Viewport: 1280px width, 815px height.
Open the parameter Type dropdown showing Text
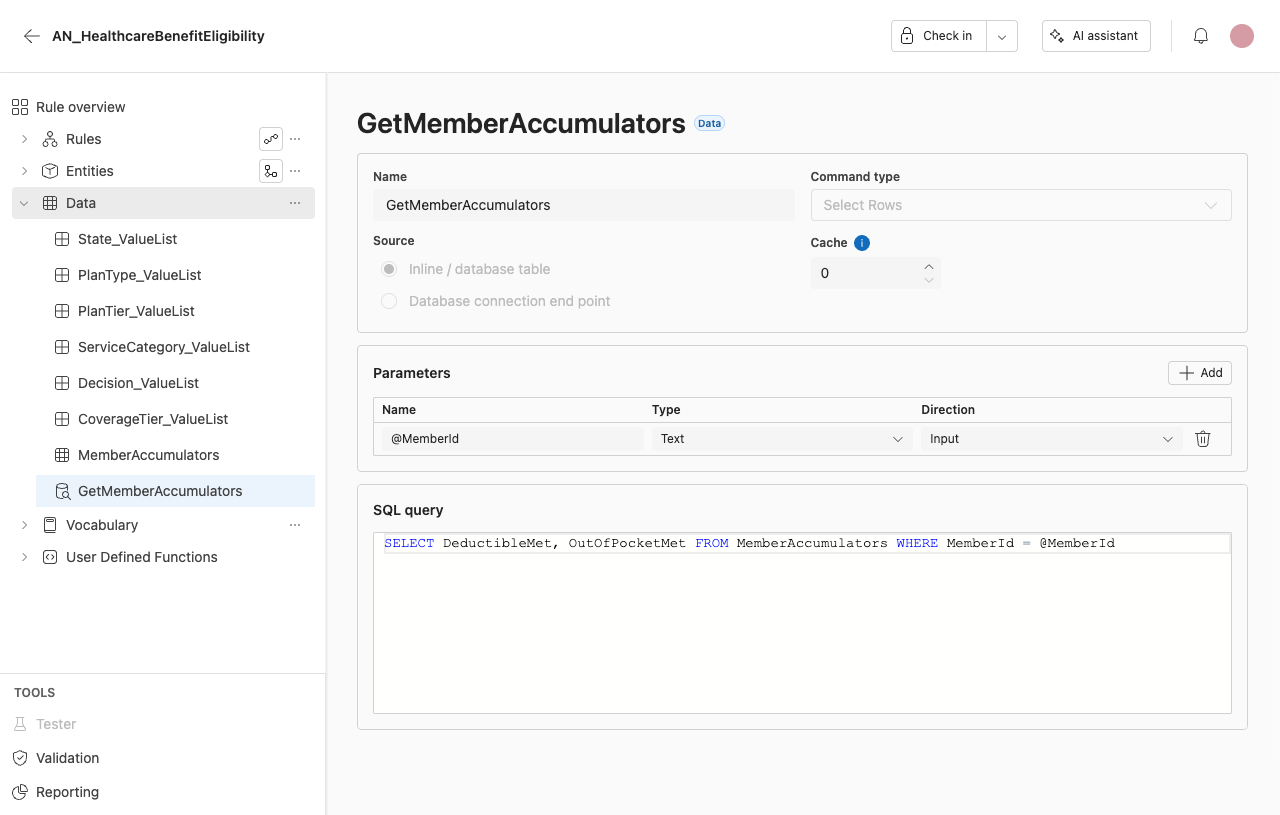[782, 439]
